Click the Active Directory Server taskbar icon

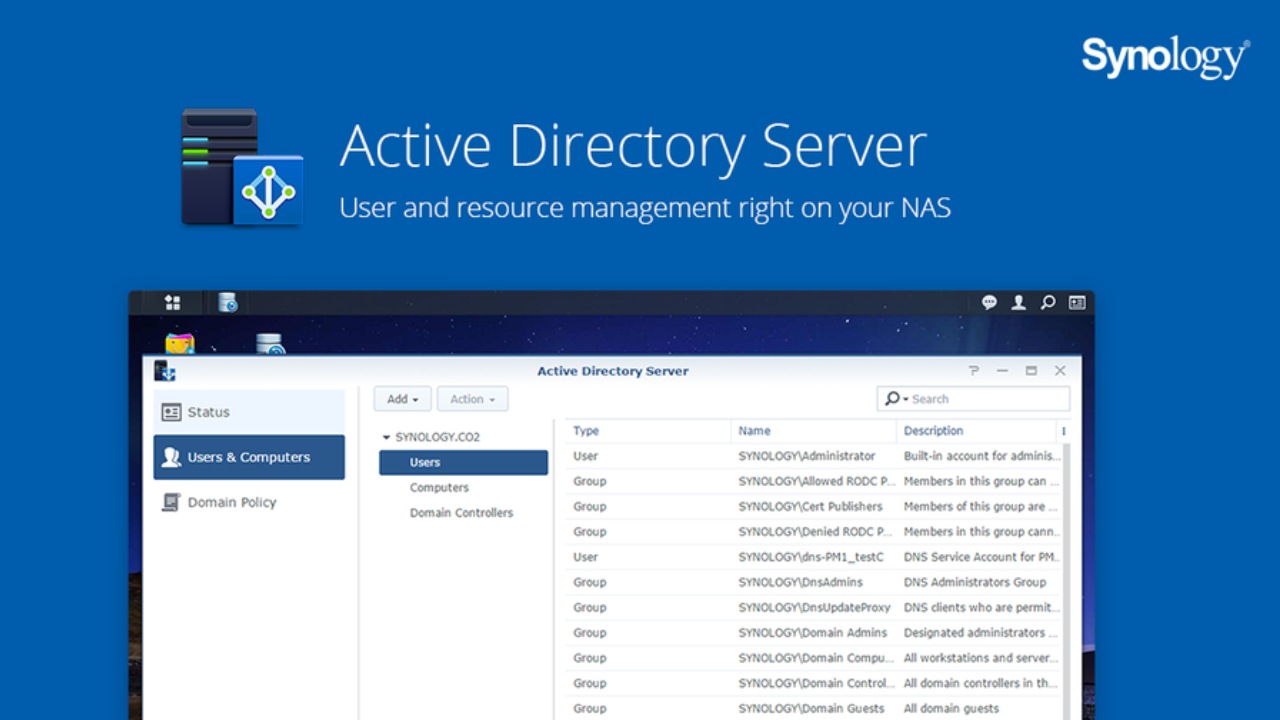[228, 302]
